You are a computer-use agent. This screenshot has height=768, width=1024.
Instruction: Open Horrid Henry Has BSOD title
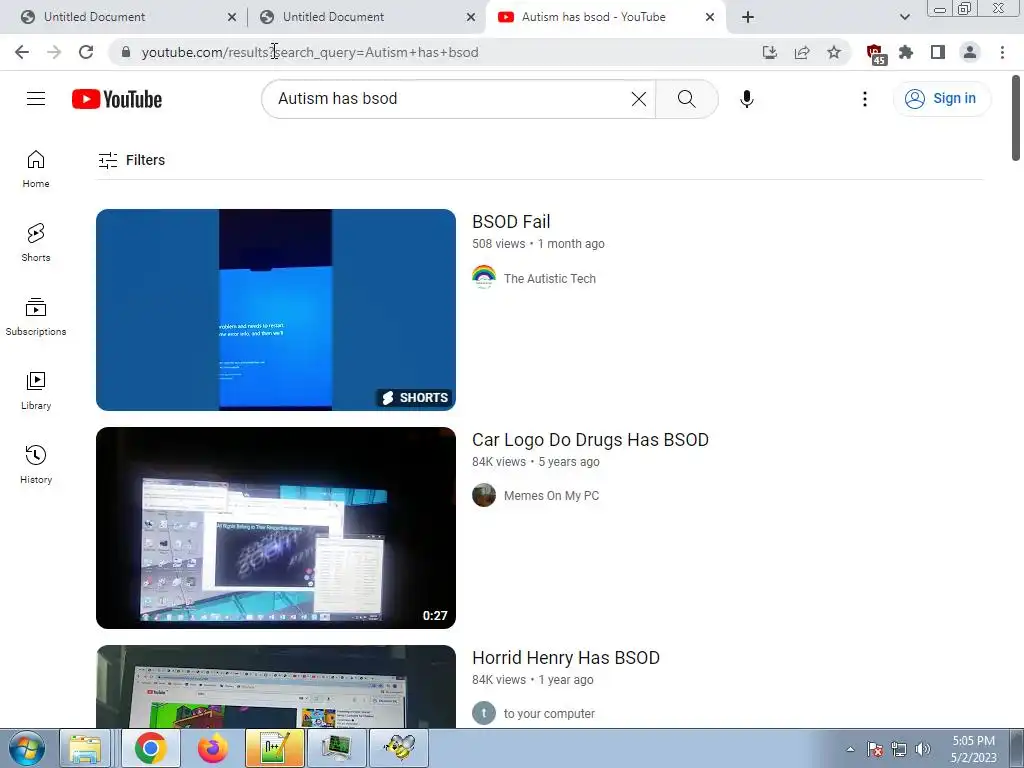point(566,658)
